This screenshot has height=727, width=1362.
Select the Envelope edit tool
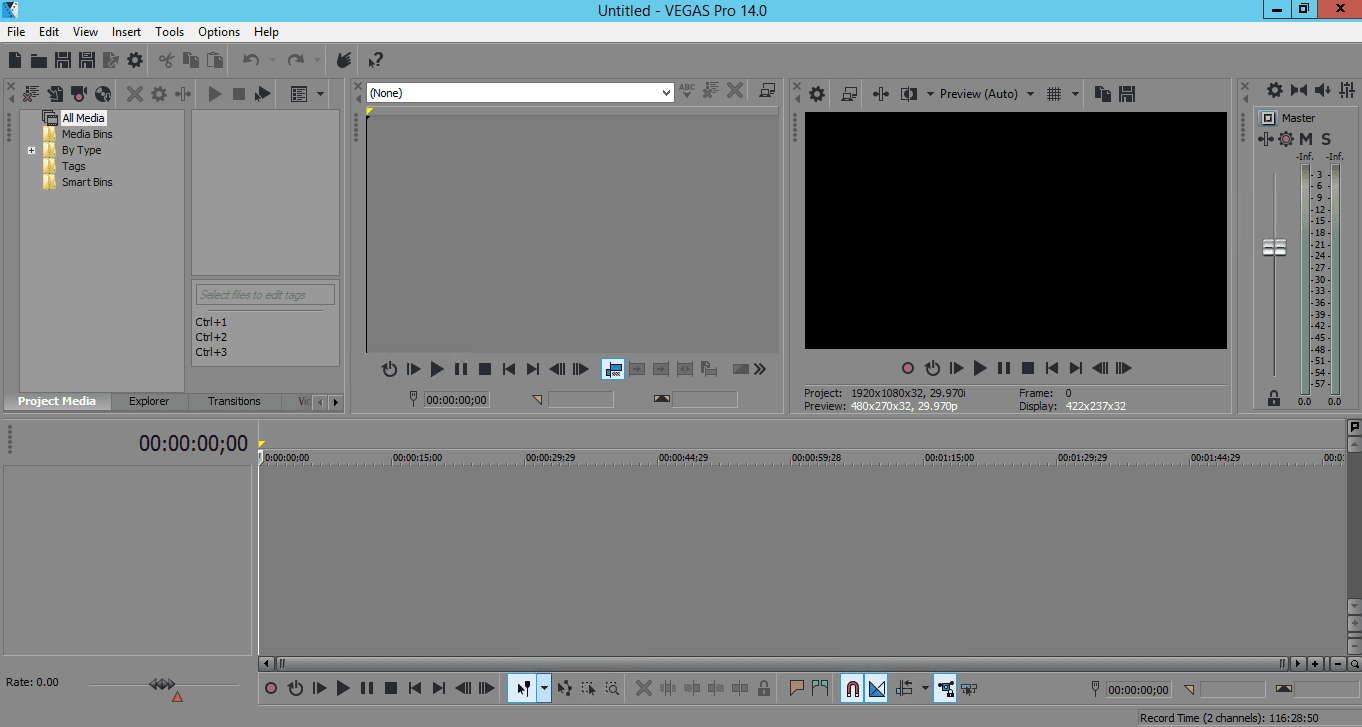click(565, 688)
